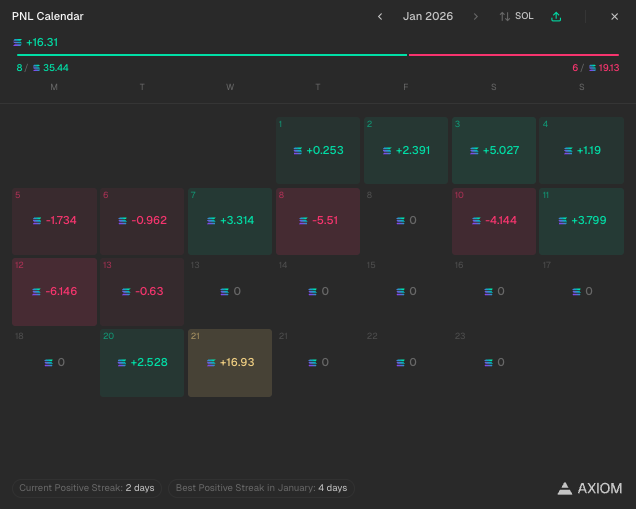Select empty day 22 cell showing 0
The image size is (636, 509).
pos(406,363)
